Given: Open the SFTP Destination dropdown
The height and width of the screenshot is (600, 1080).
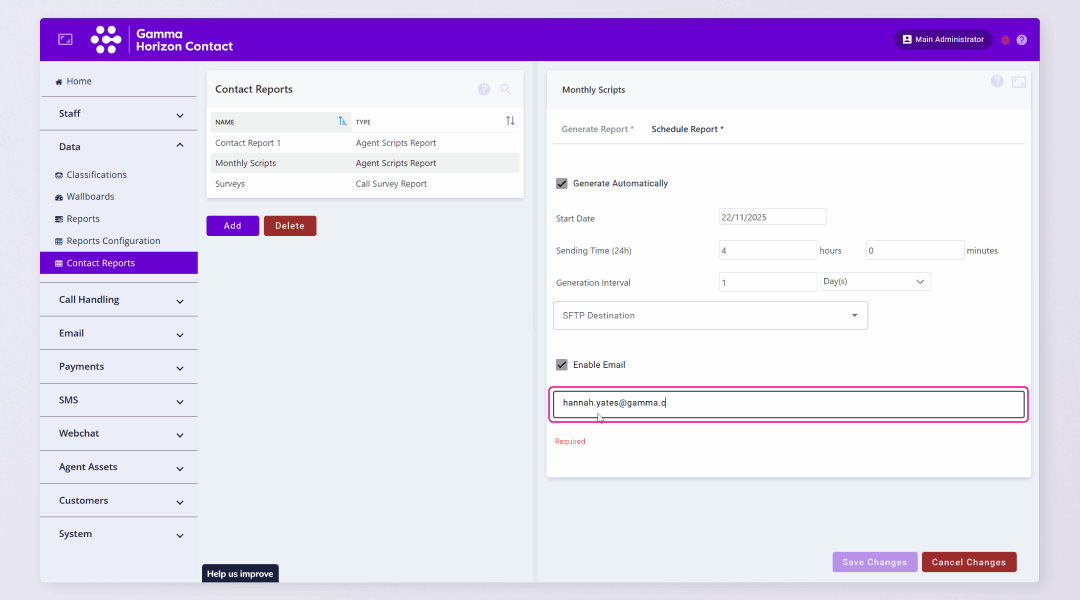Looking at the screenshot, I should point(710,315).
